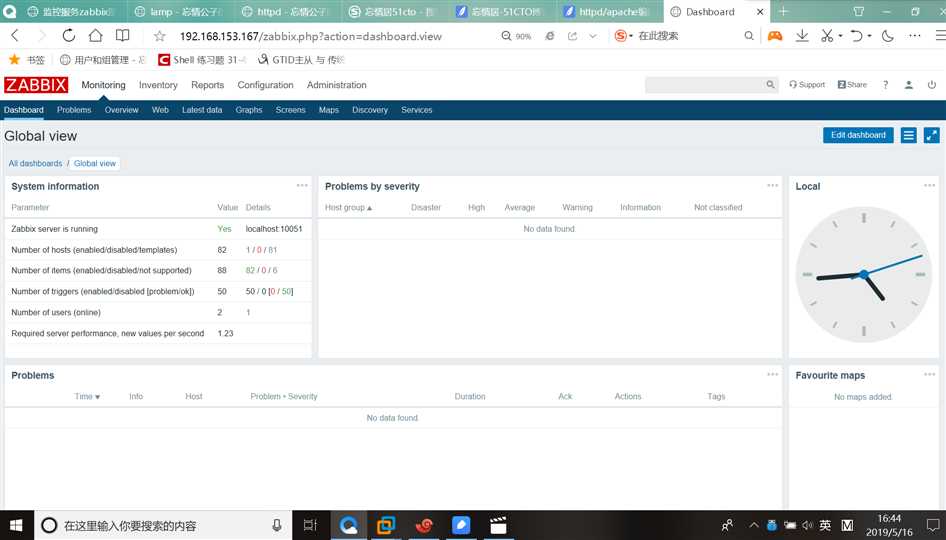Bookmark page with the star icon
946x540 pixels.
point(159,36)
